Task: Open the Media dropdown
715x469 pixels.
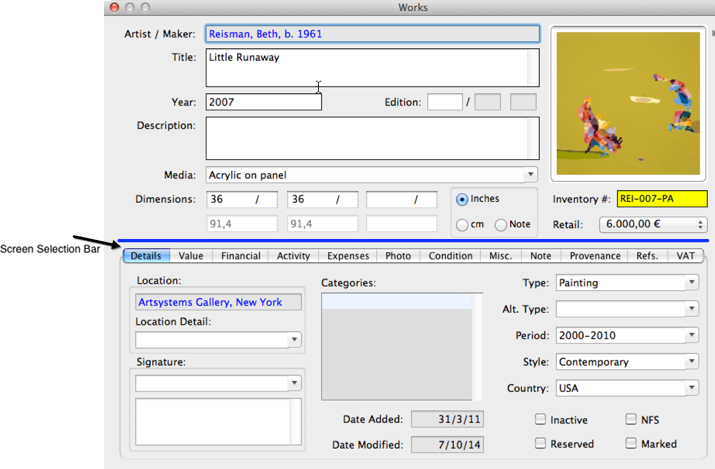Action: (x=530, y=175)
